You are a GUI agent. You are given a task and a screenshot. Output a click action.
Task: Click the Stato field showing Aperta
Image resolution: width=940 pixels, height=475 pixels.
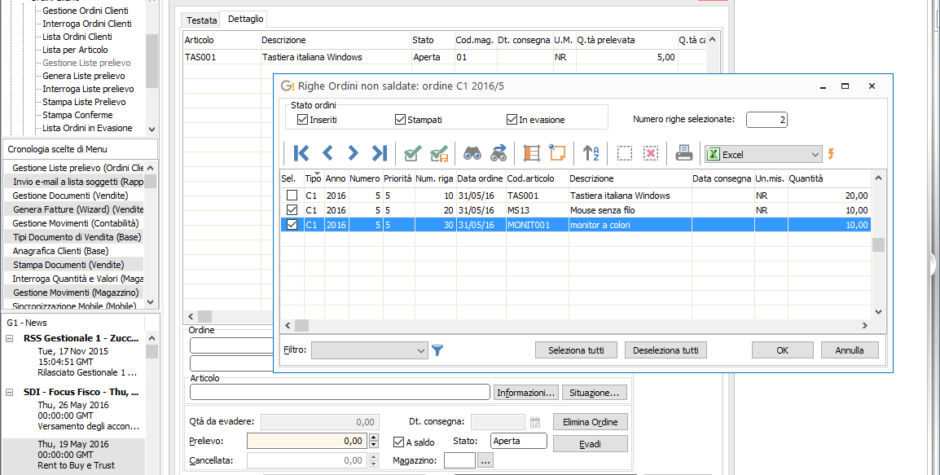519,441
